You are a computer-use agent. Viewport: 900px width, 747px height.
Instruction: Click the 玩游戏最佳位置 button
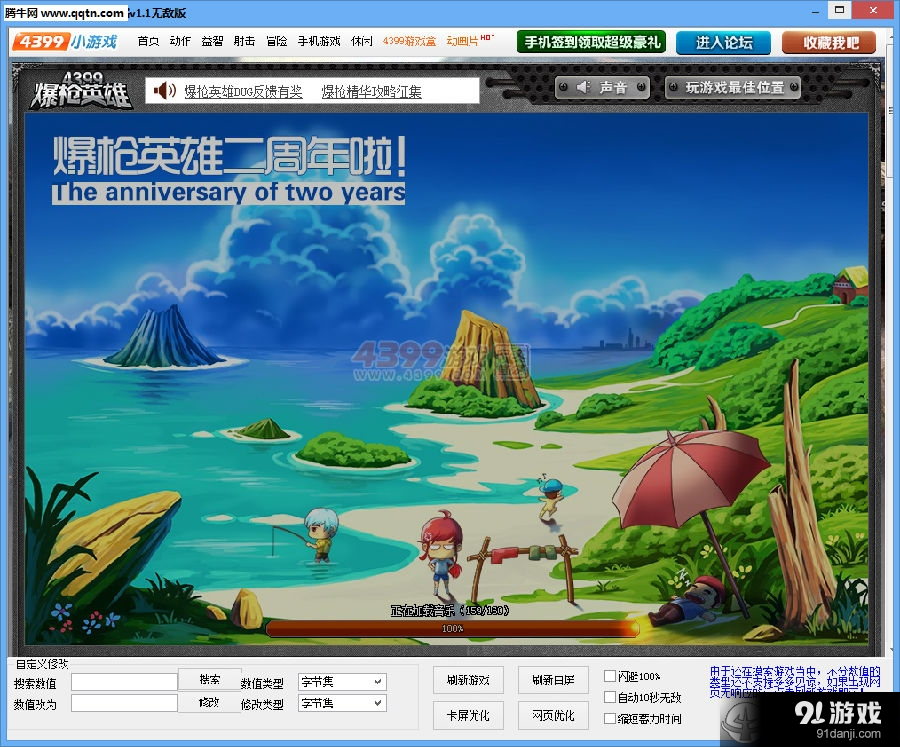click(733, 87)
